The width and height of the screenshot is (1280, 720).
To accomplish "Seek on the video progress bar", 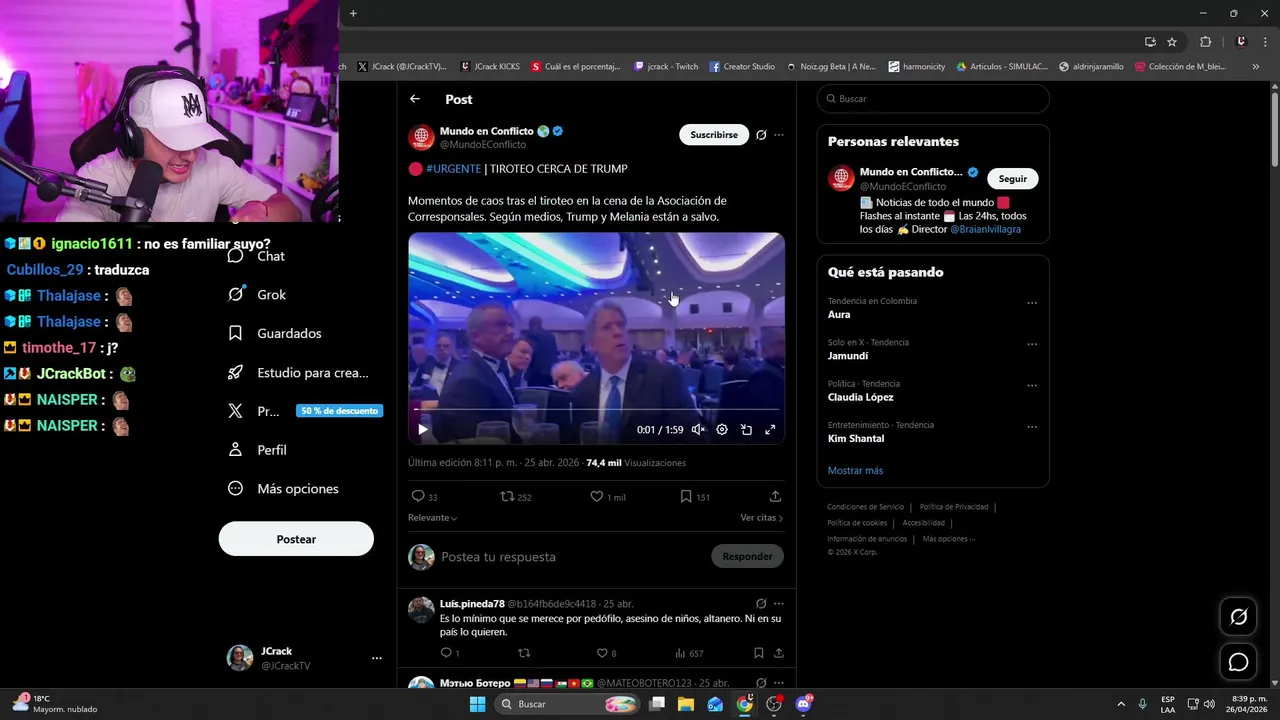I will 596,409.
